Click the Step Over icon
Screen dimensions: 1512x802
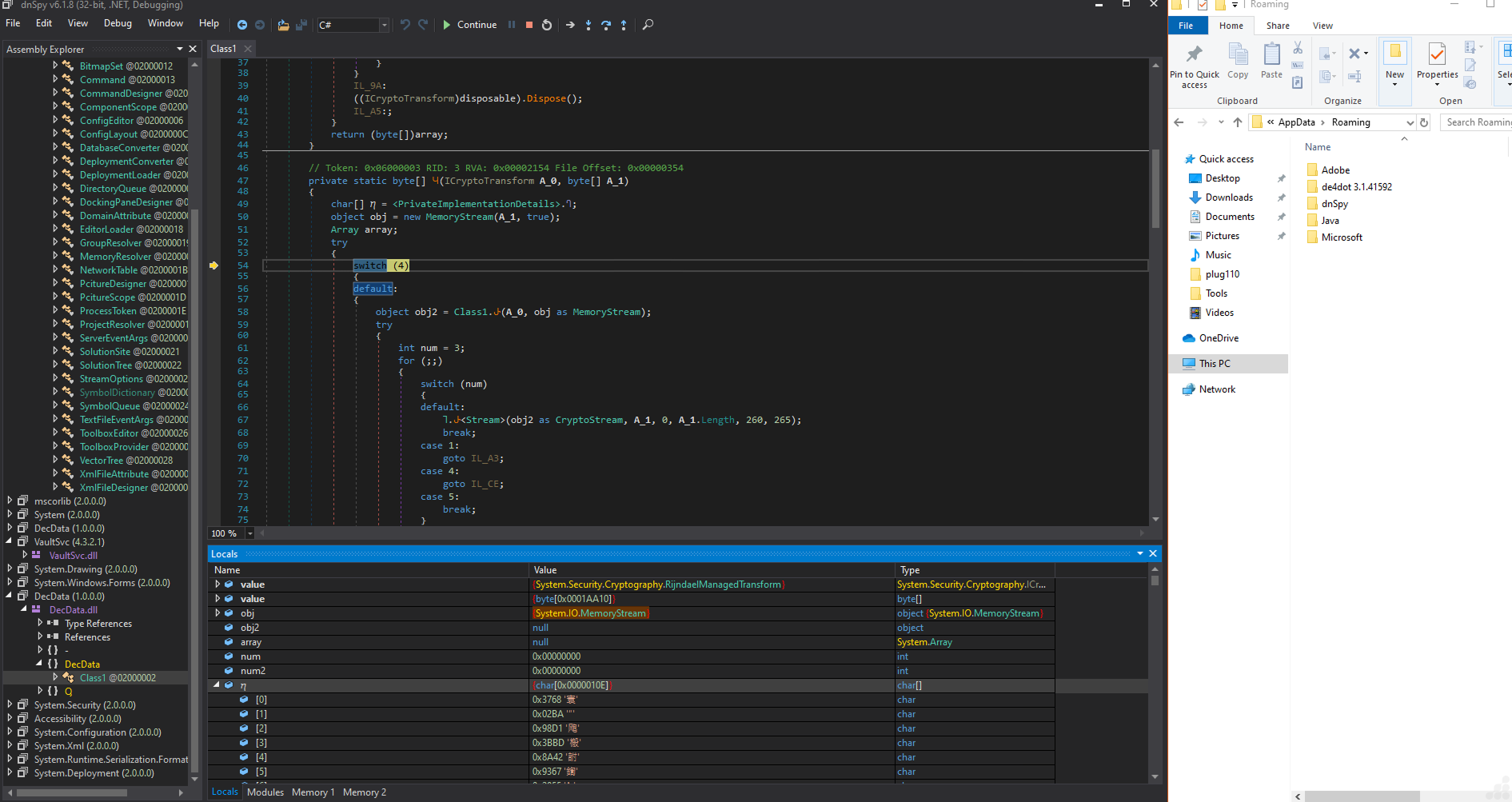606,25
